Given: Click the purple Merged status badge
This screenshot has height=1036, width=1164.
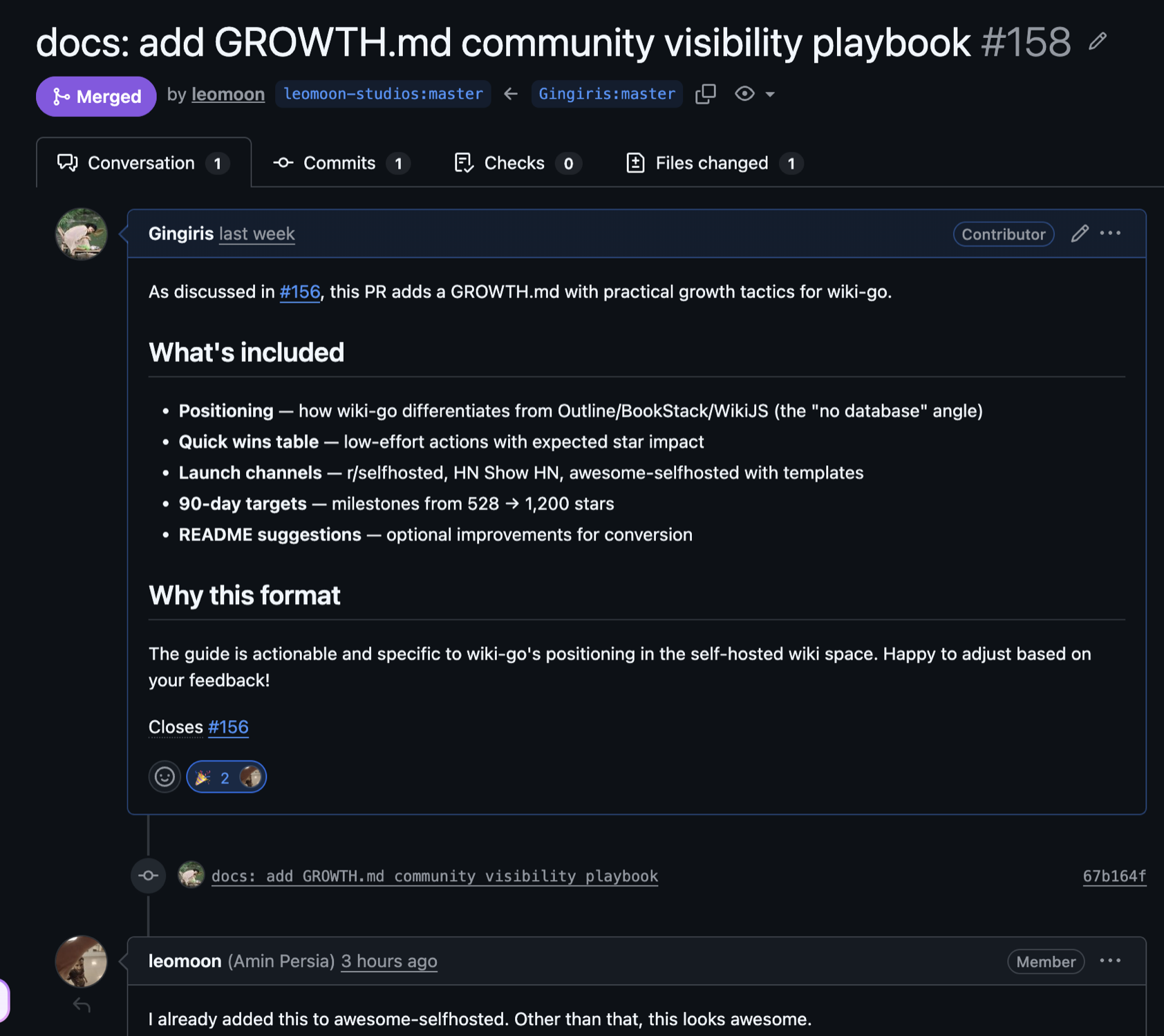Looking at the screenshot, I should point(96,96).
